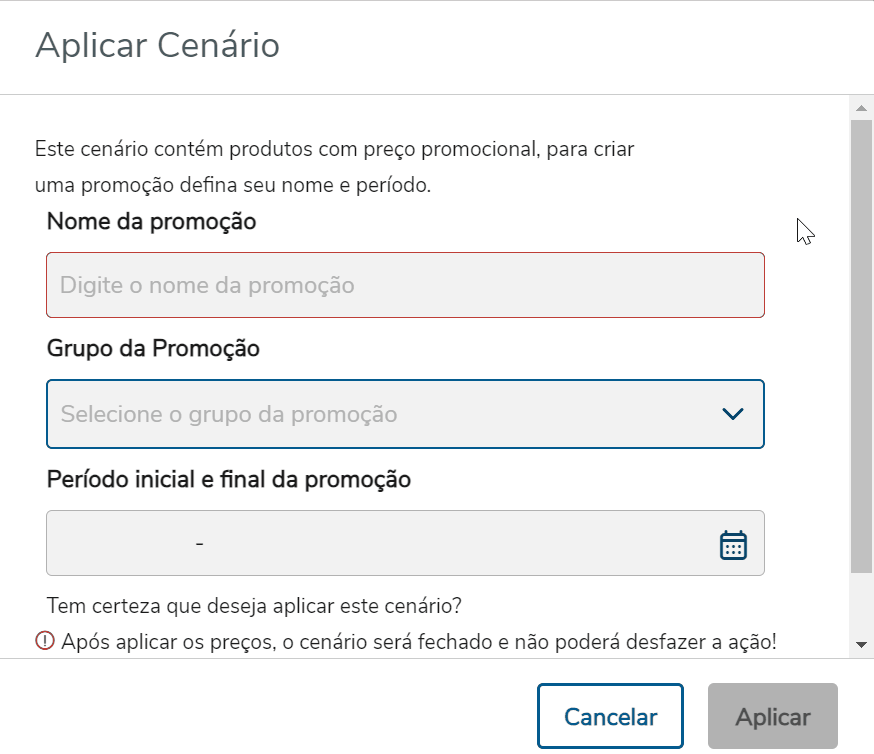Open the calendar date picker icon
The width and height of the screenshot is (874, 754).
733,544
